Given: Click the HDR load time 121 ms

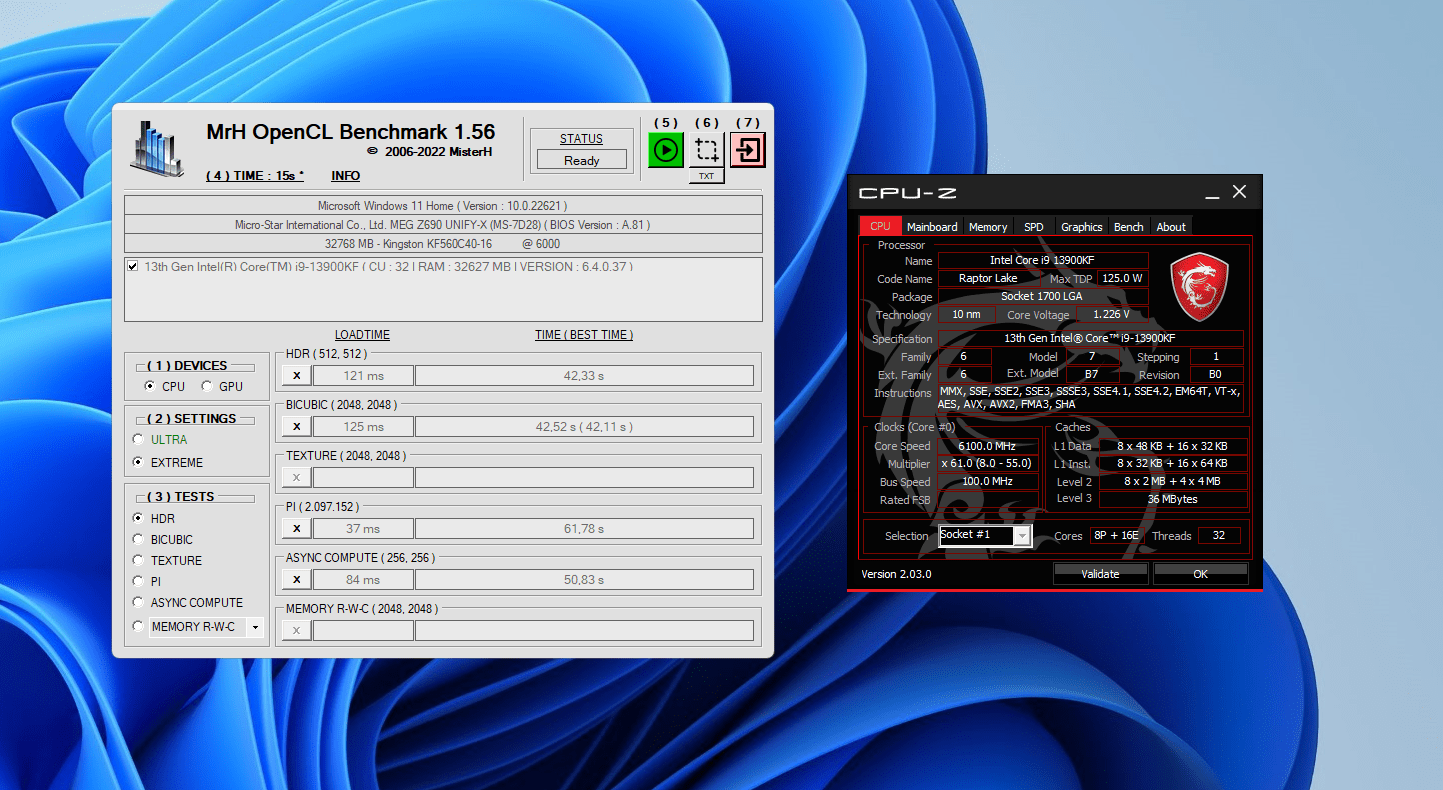Looking at the screenshot, I should (363, 375).
